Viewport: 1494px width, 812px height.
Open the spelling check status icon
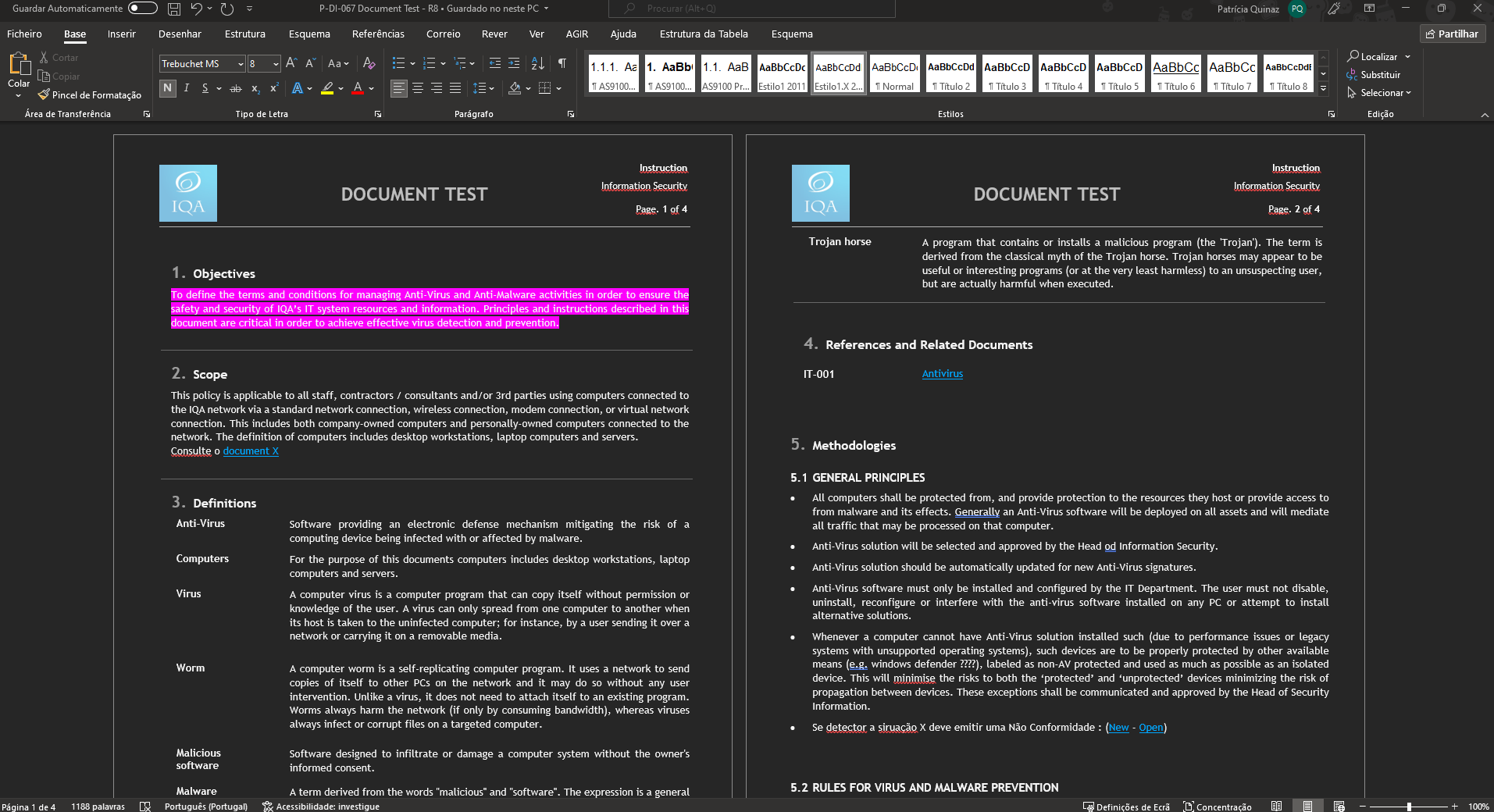click(145, 807)
